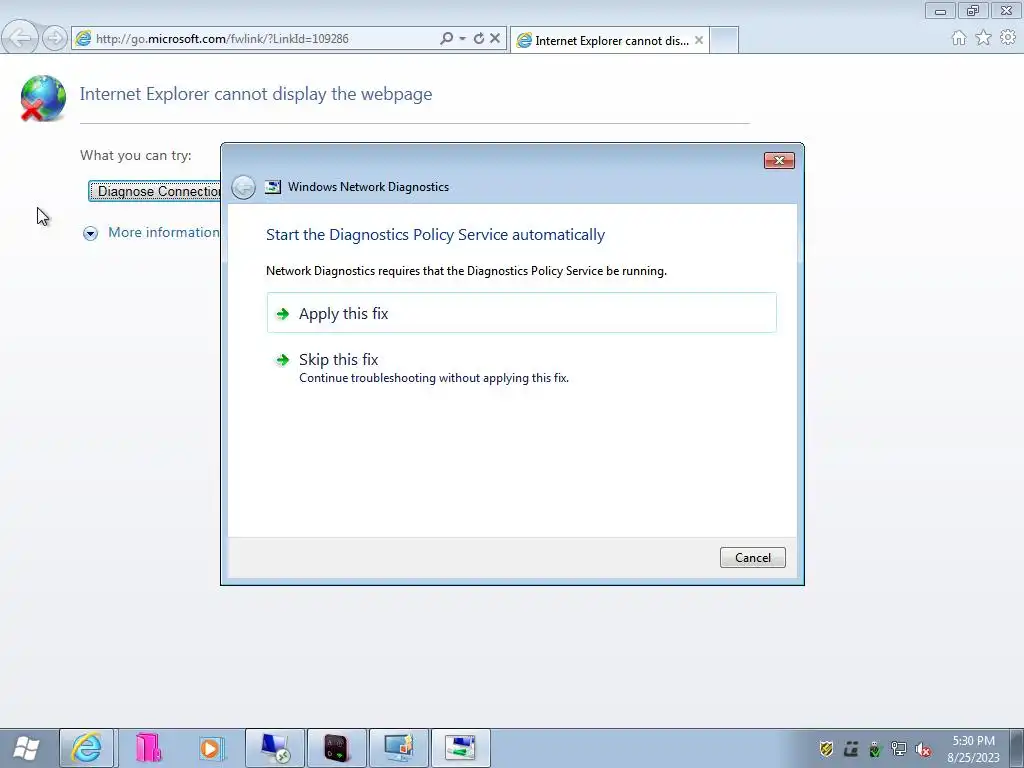1024x768 pixels.
Task: Open the Tools gear menu
Action: [x=1008, y=38]
